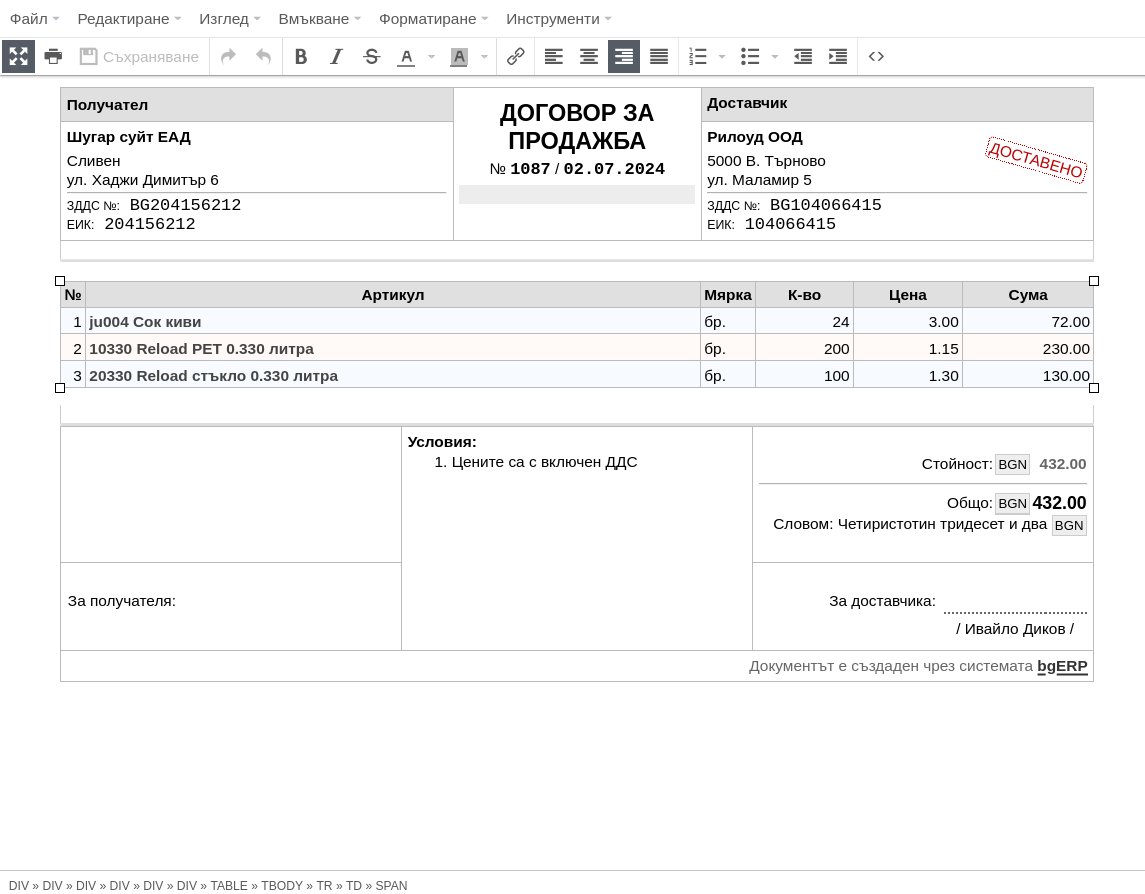
Task: Toggle fullscreen mode icon
Action: (x=18, y=56)
